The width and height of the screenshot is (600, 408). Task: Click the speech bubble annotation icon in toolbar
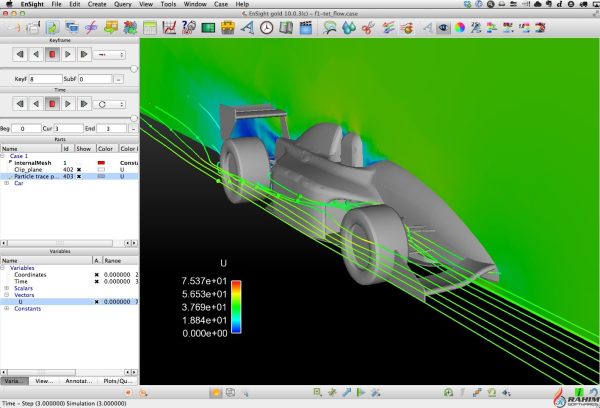click(x=330, y=27)
